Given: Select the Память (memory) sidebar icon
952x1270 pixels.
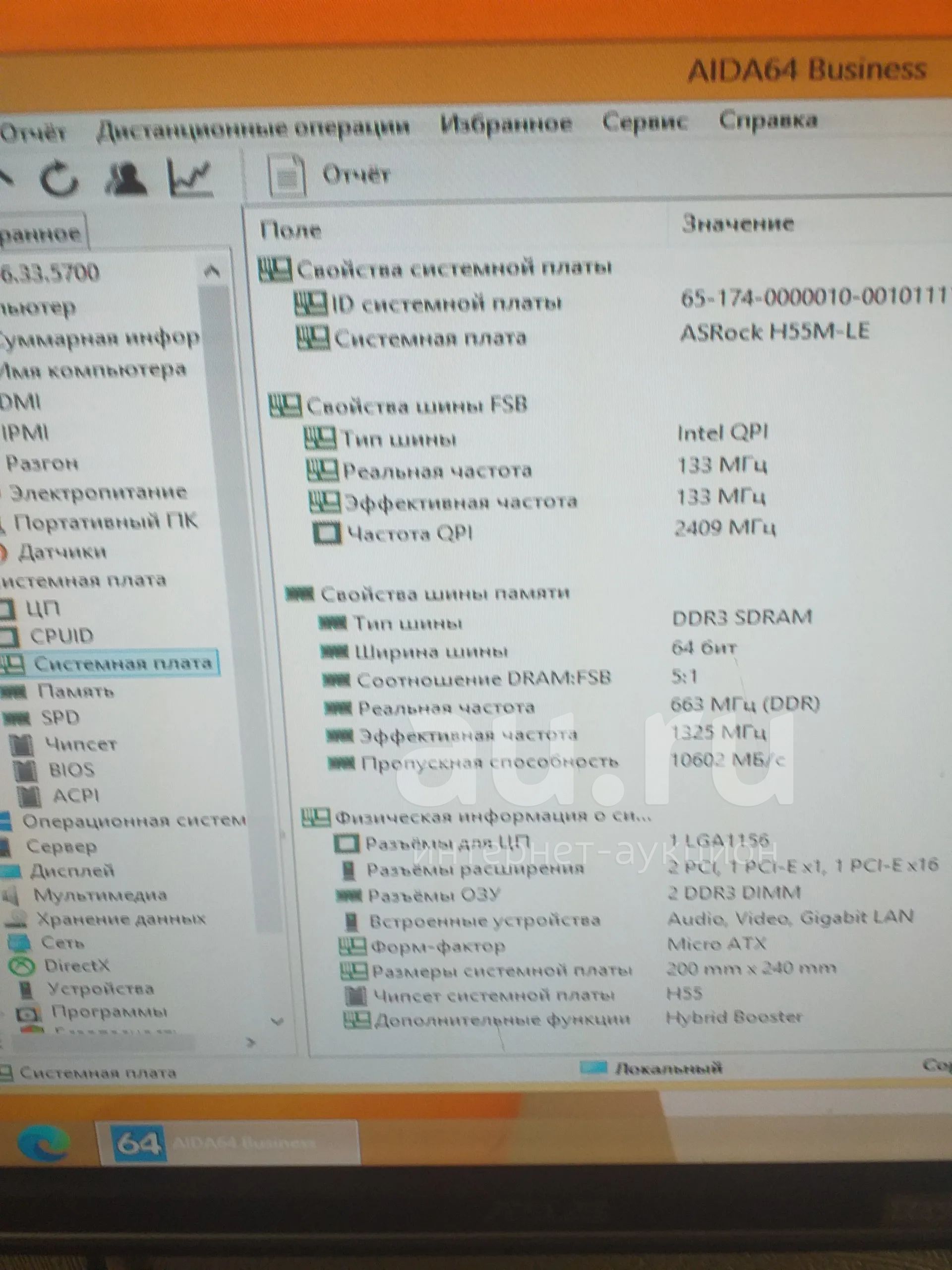Looking at the screenshot, I should [x=14, y=692].
